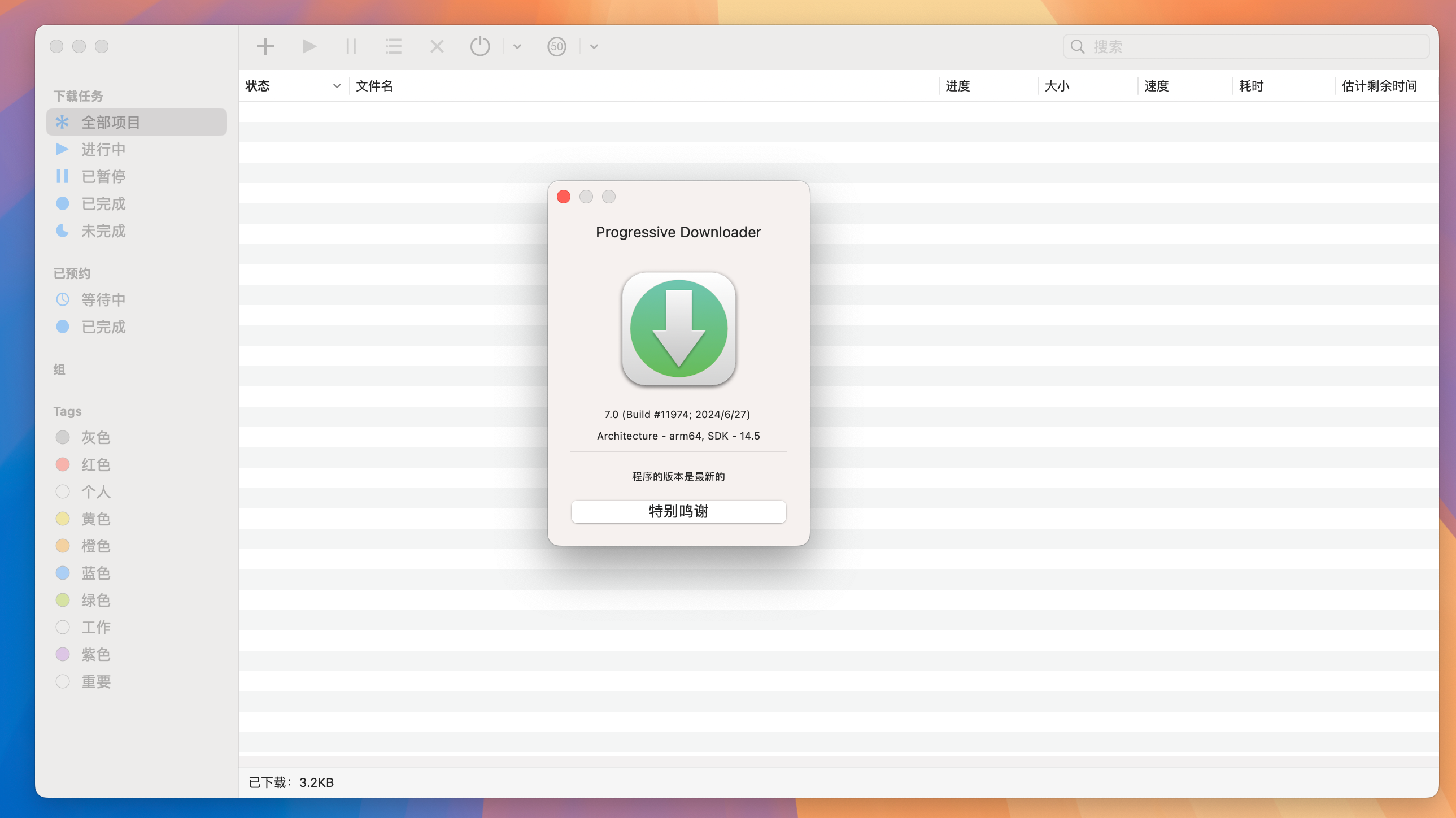The image size is (1456, 818).
Task: Click the 下载任务 section header
Action: (x=78, y=96)
